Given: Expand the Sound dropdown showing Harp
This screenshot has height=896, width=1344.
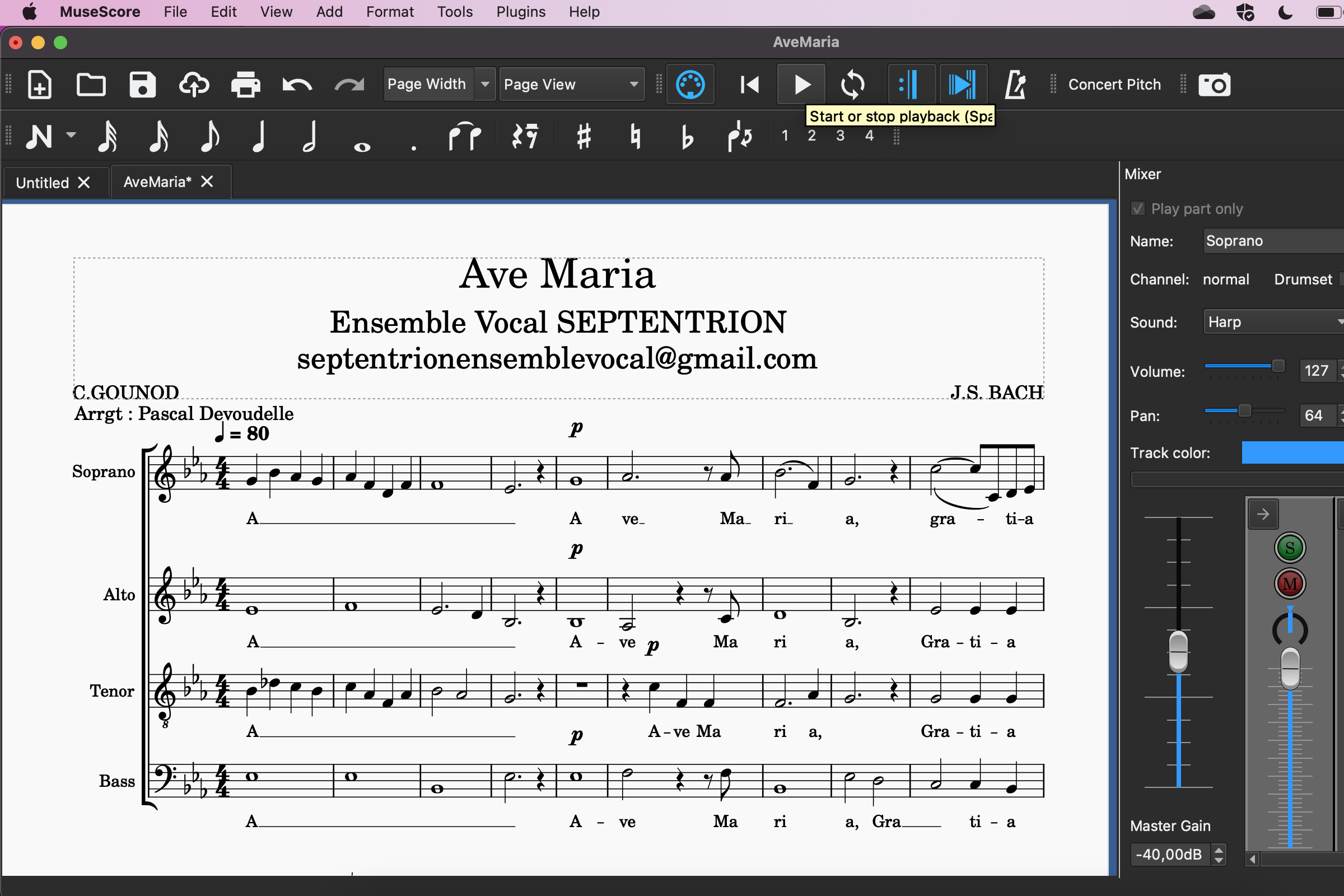Looking at the screenshot, I should tap(1275, 321).
